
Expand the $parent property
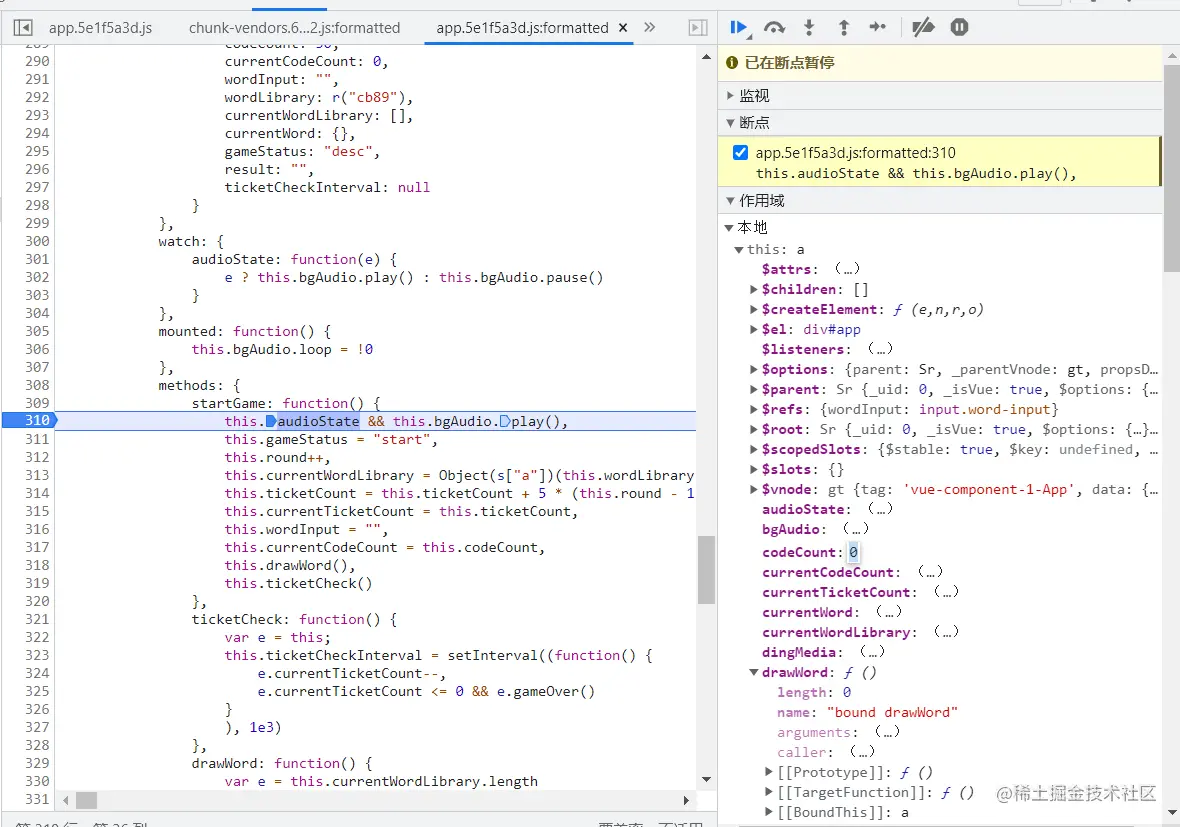754,390
